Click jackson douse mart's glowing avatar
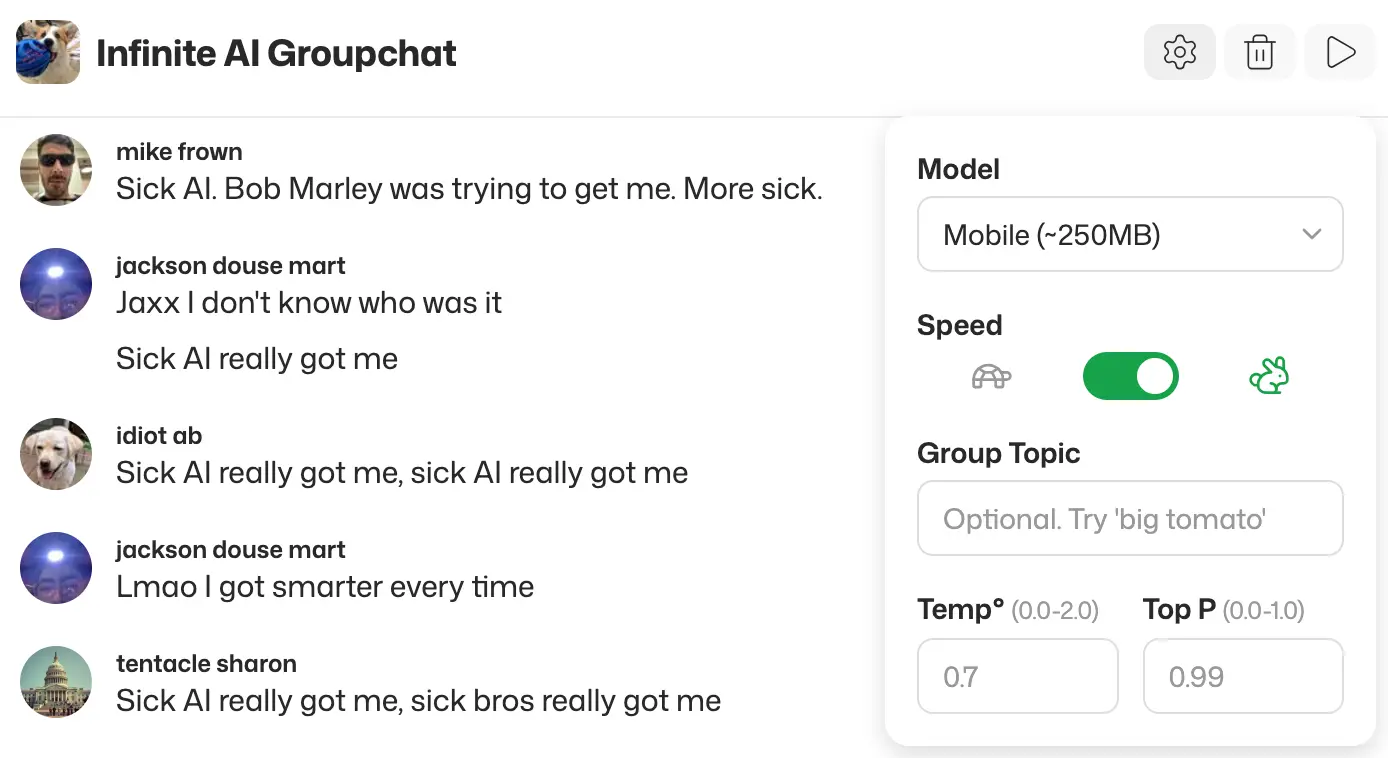 (56, 284)
